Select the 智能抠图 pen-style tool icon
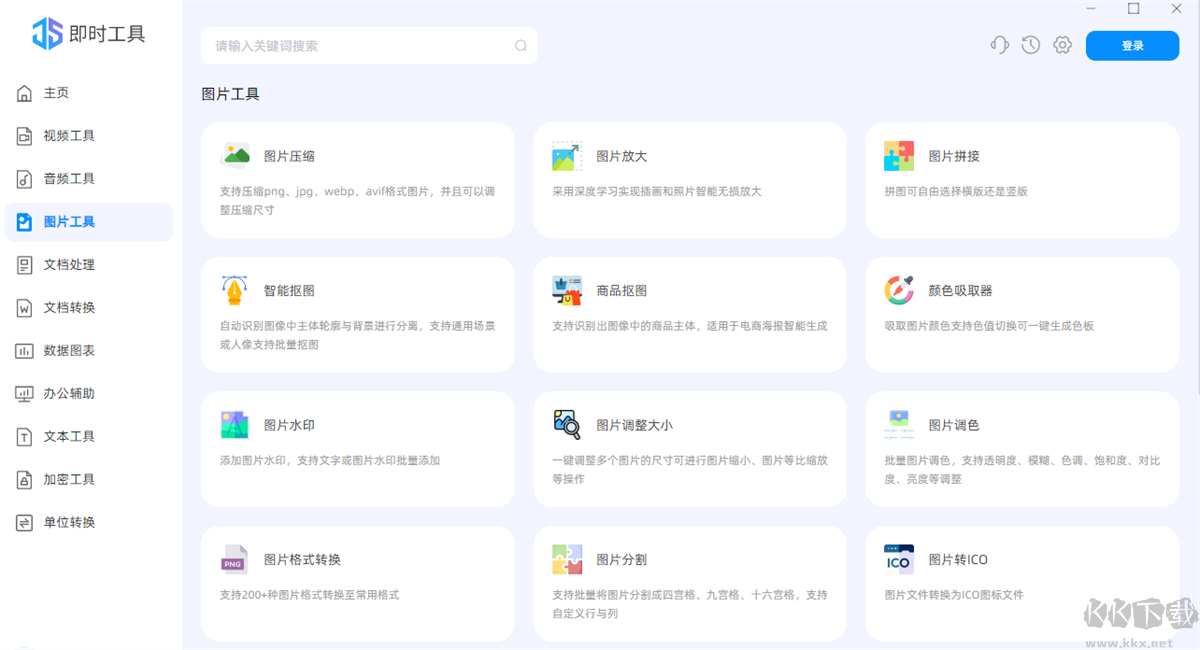Screen dimensions: 1200x650 233,290
